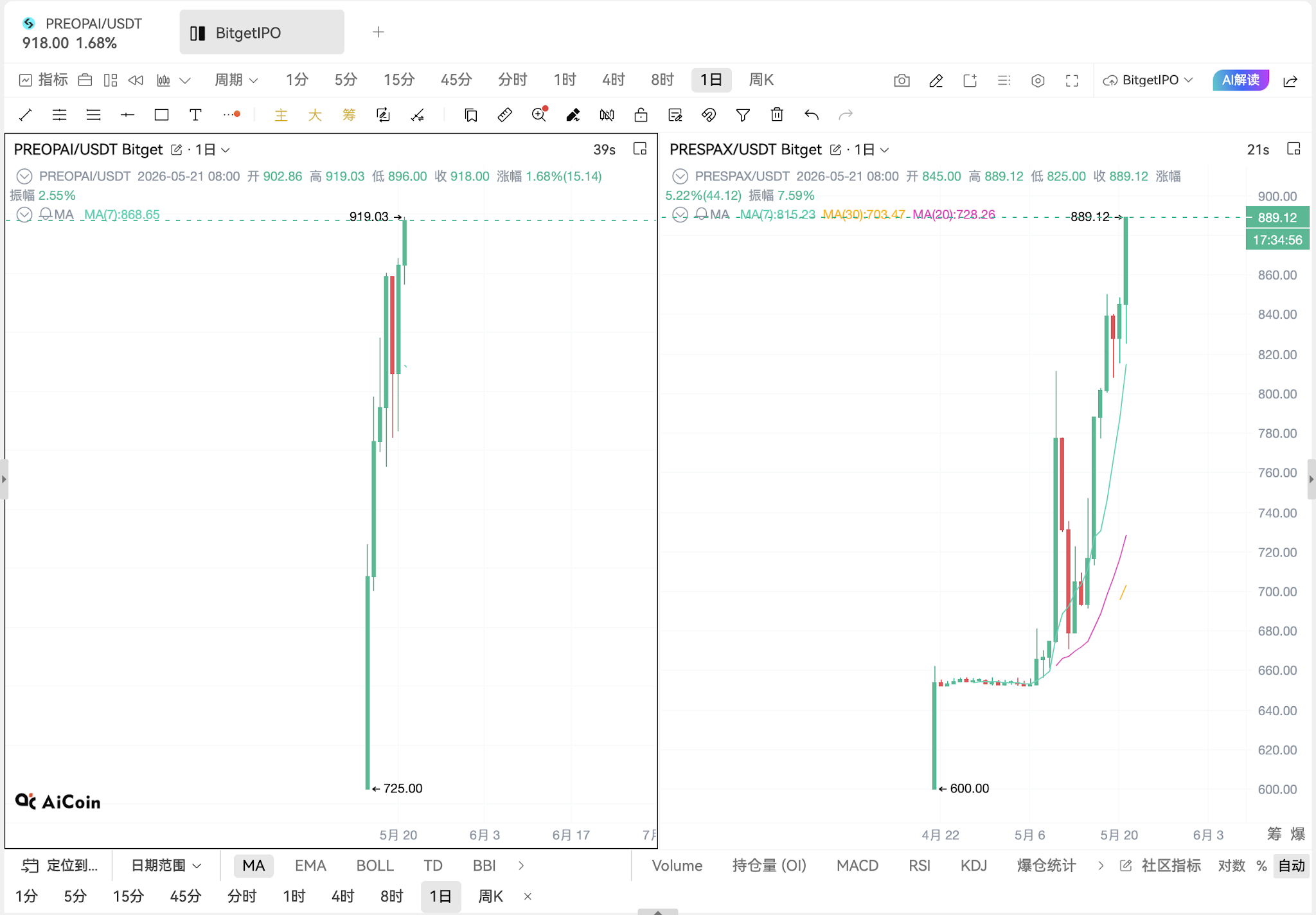
Task: Open the split-screen layout icon
Action: click(111, 80)
